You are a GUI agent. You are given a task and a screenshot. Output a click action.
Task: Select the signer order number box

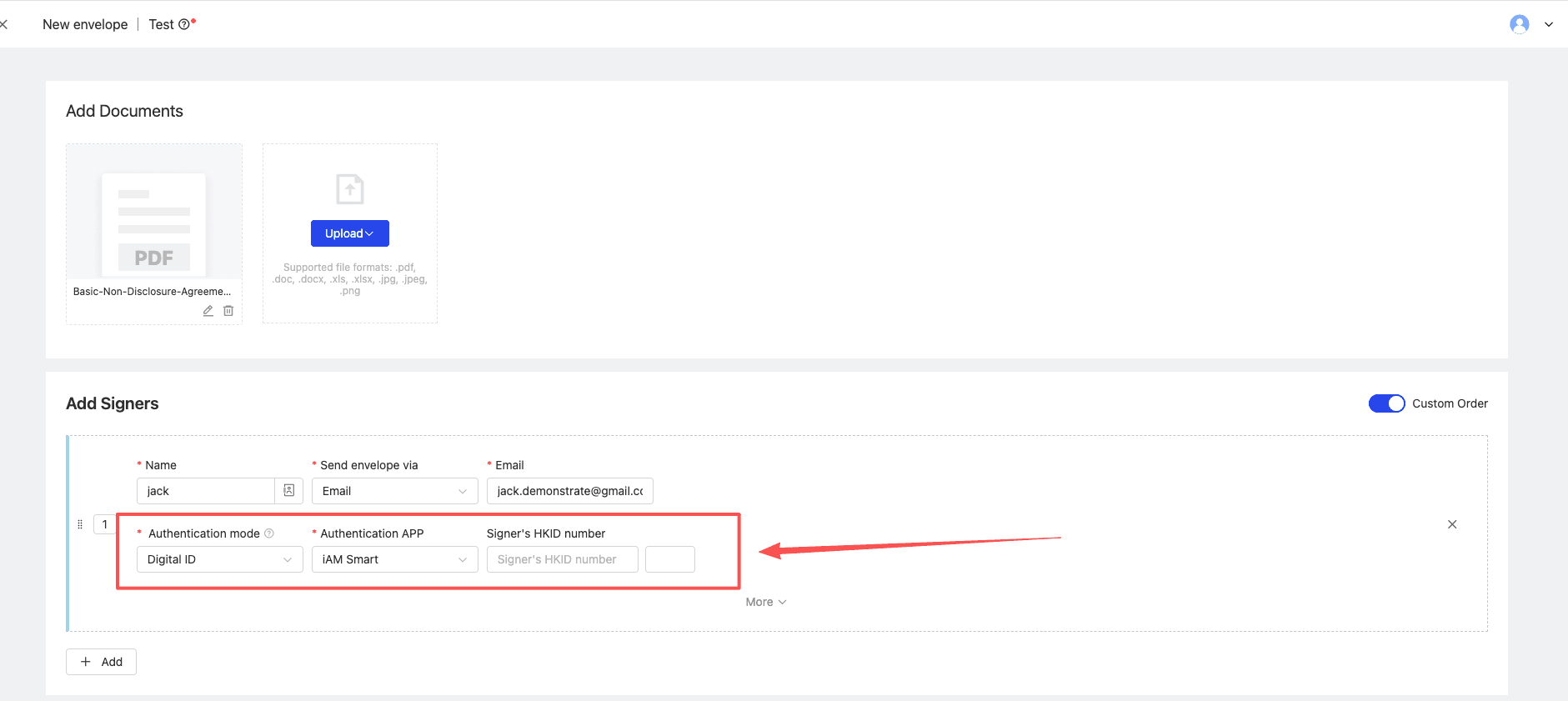click(105, 524)
